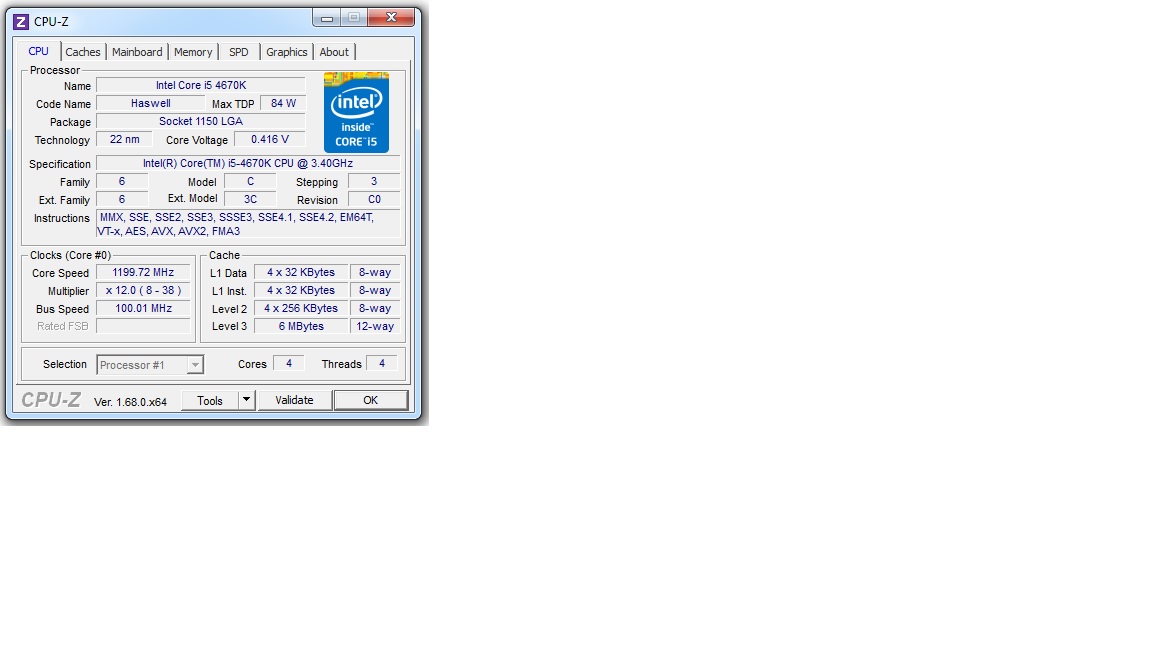The height and width of the screenshot is (648, 1152).
Task: Open the About tab
Action: (334, 52)
